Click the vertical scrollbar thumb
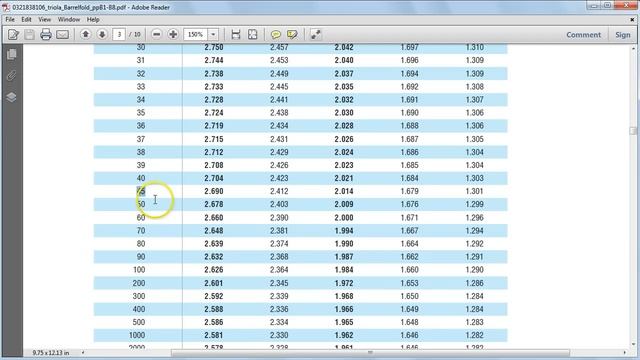 [x=633, y=131]
